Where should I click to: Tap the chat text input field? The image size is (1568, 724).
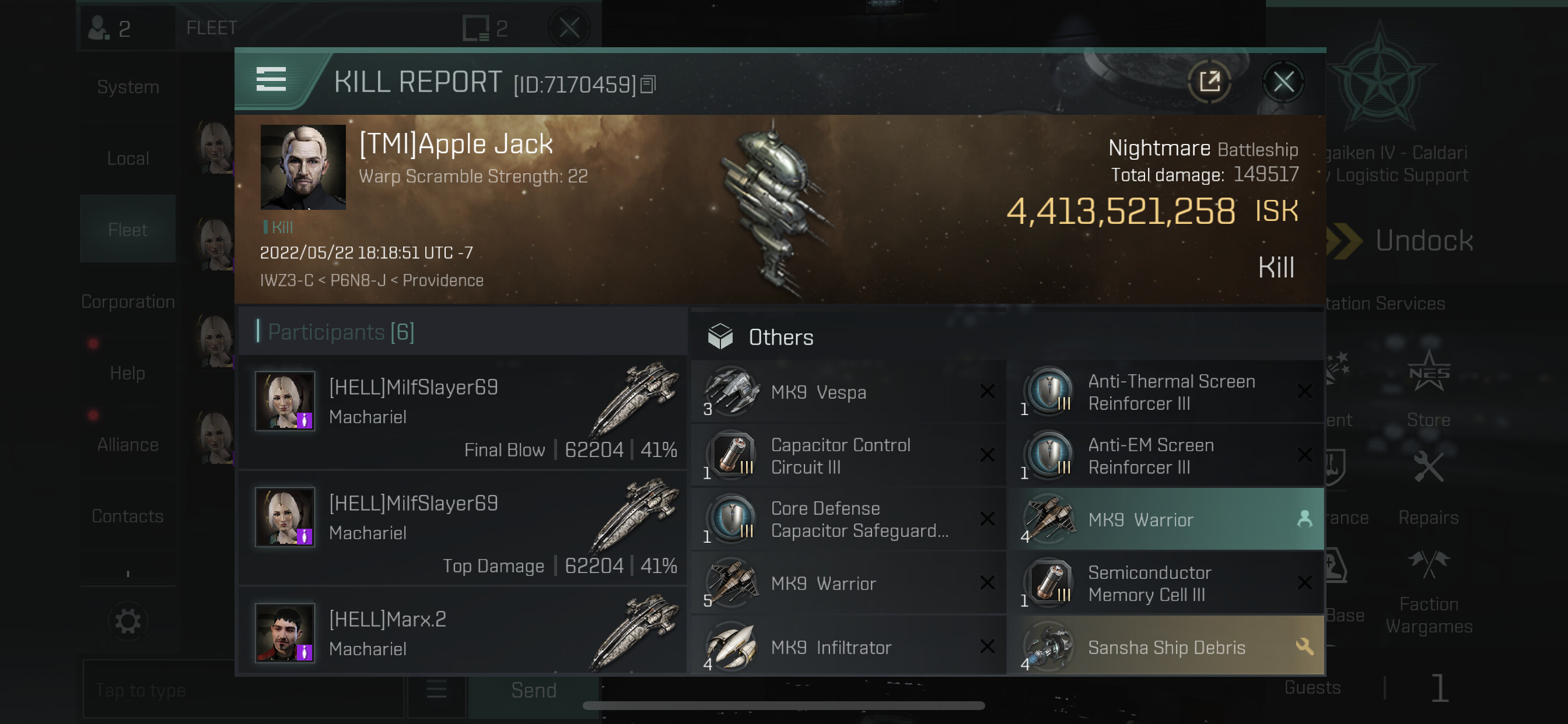pyautogui.click(x=243, y=690)
